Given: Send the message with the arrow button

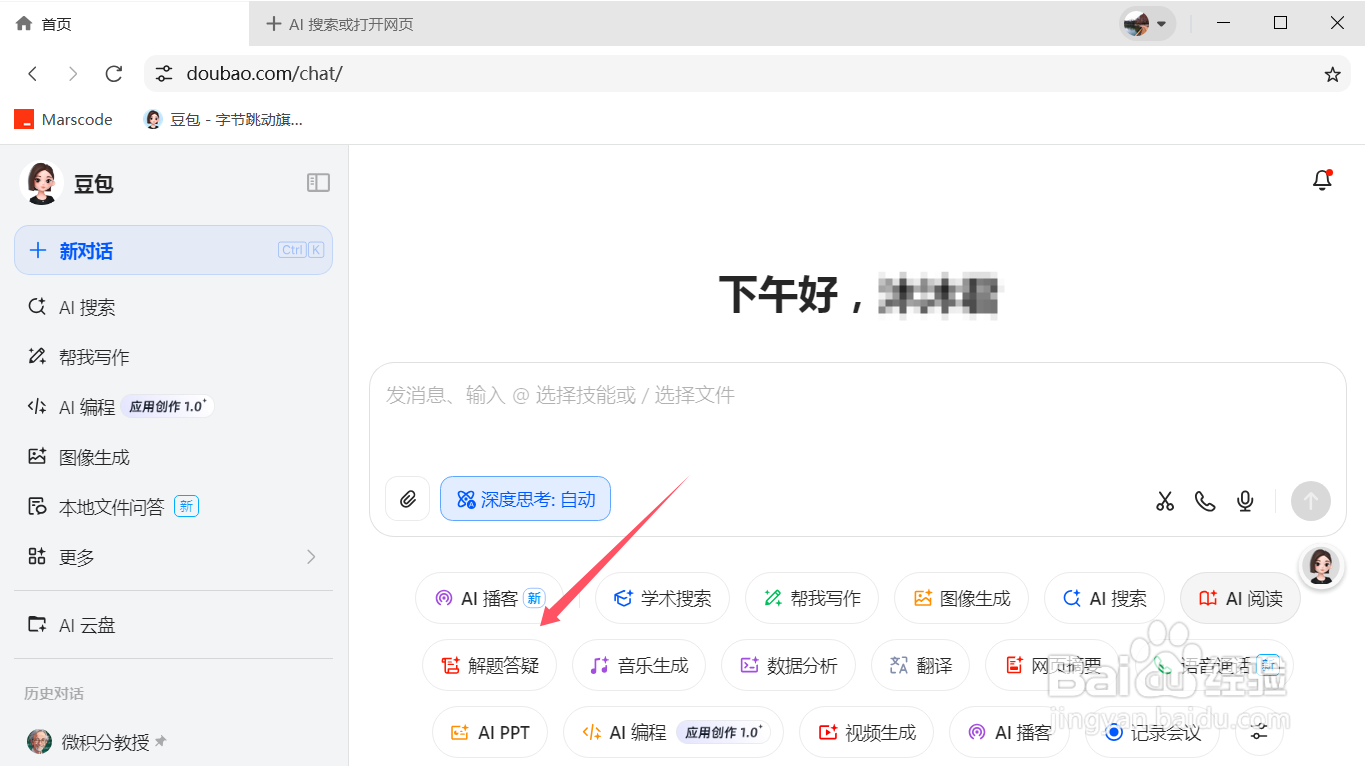Looking at the screenshot, I should point(1311,500).
